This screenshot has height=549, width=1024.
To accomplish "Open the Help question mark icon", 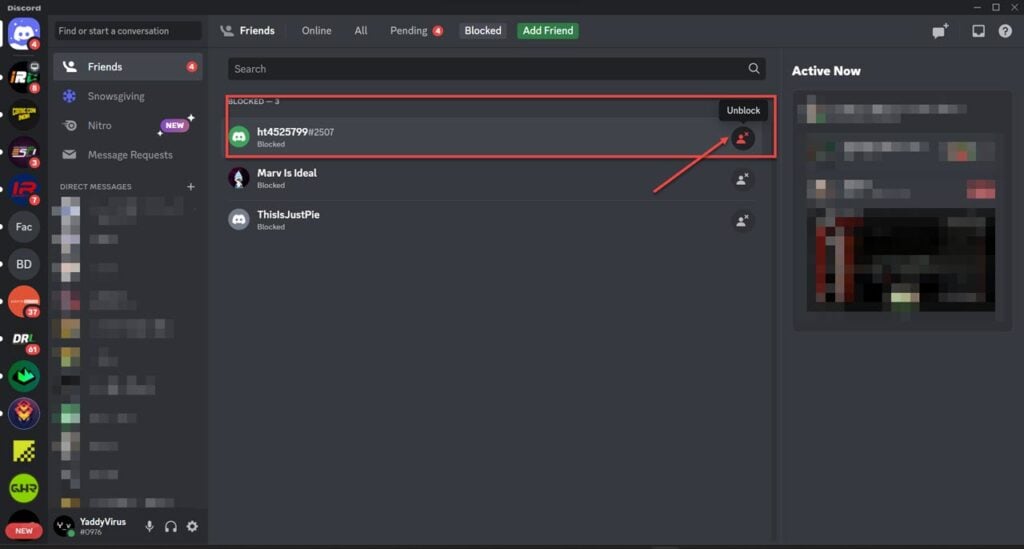I will click(x=1005, y=31).
